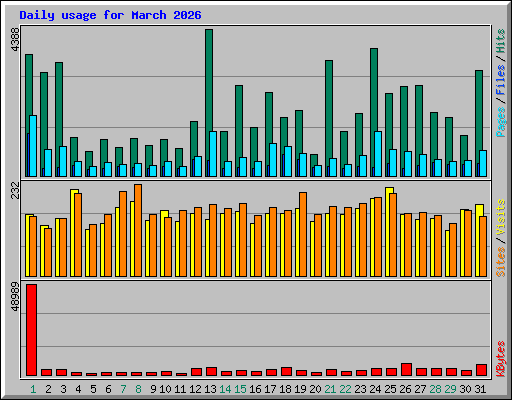Click the red KBytes bar for day 31
Viewport: 512px width, 400px height.
481,370
